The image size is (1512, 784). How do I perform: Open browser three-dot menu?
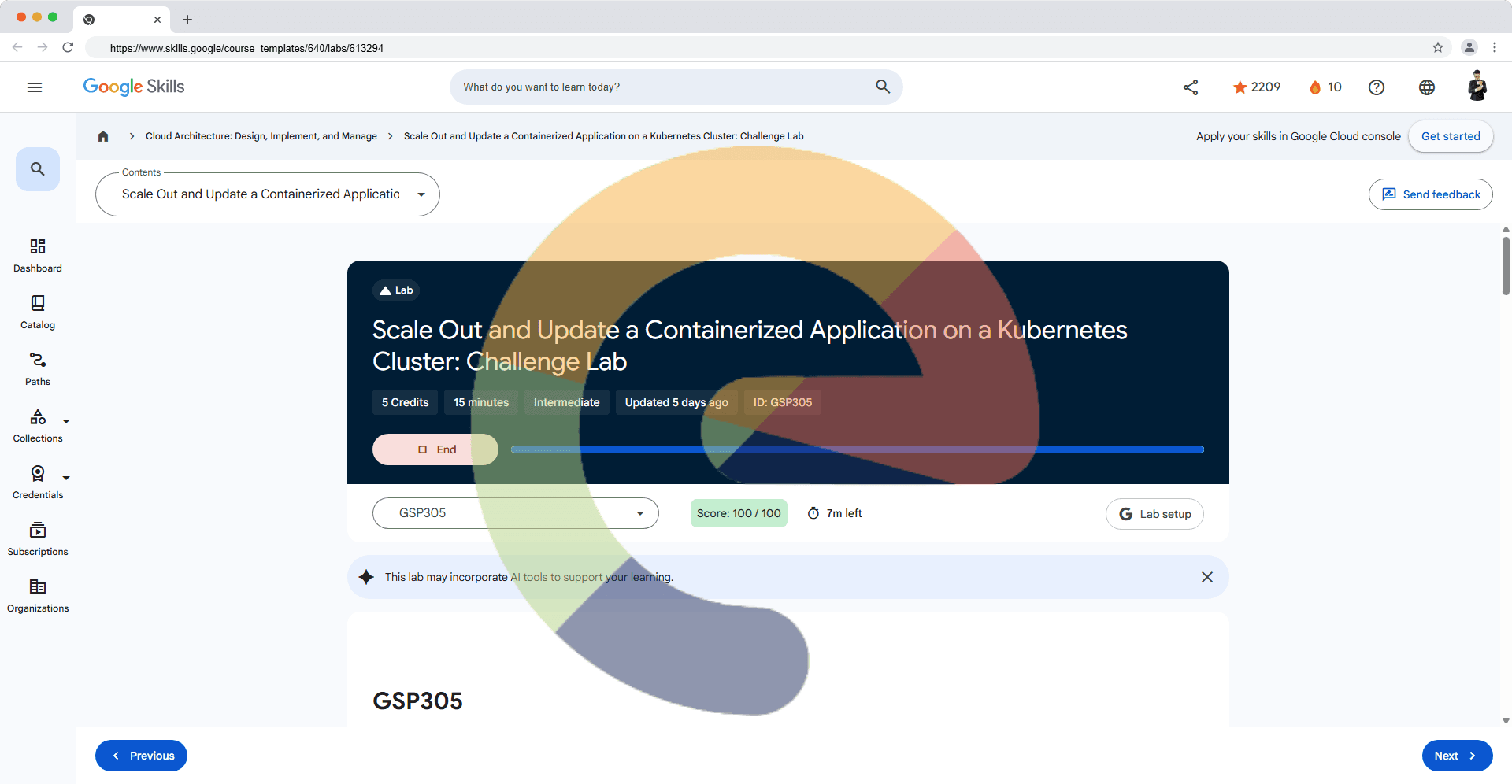[1495, 48]
